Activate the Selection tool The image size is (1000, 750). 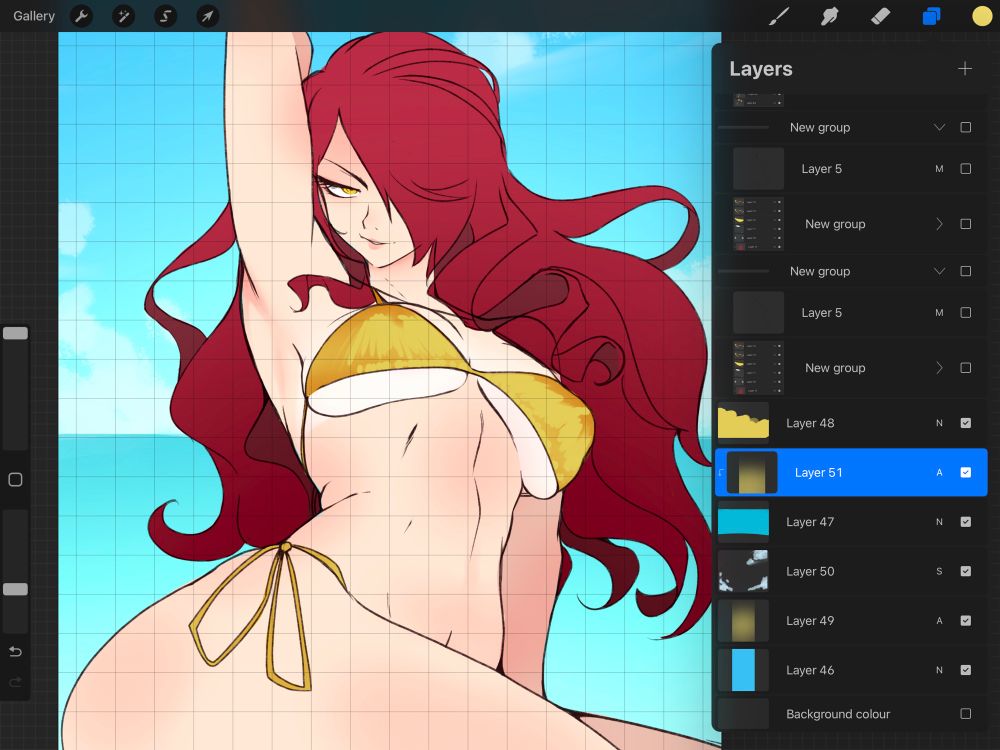pyautogui.click(x=165, y=16)
